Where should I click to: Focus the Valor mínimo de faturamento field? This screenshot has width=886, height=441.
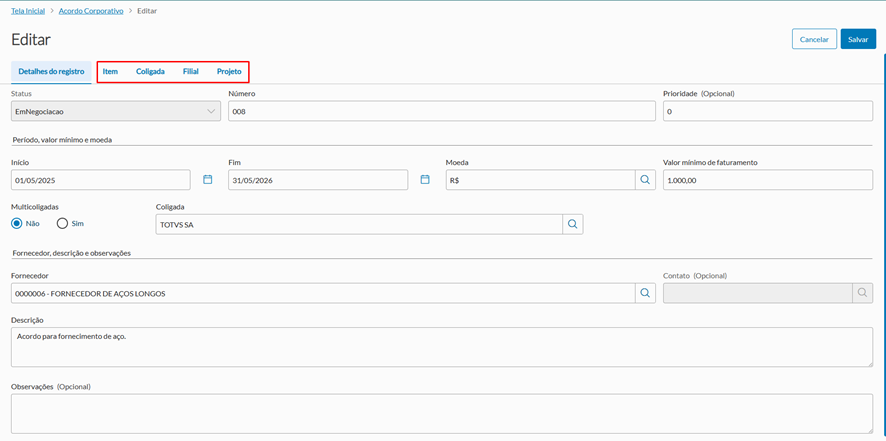click(767, 180)
